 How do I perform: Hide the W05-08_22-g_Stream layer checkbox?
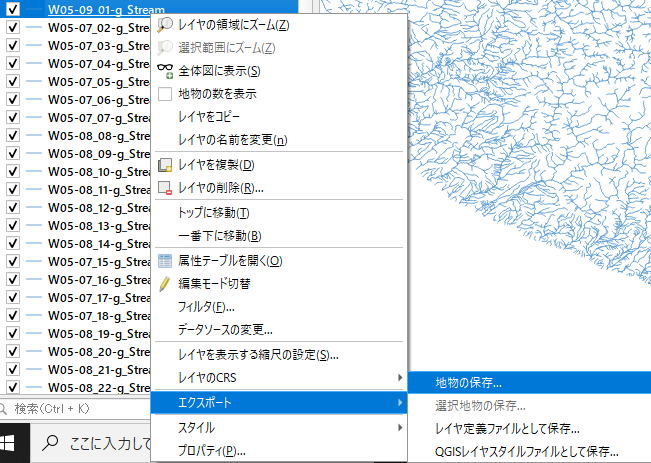point(13,388)
